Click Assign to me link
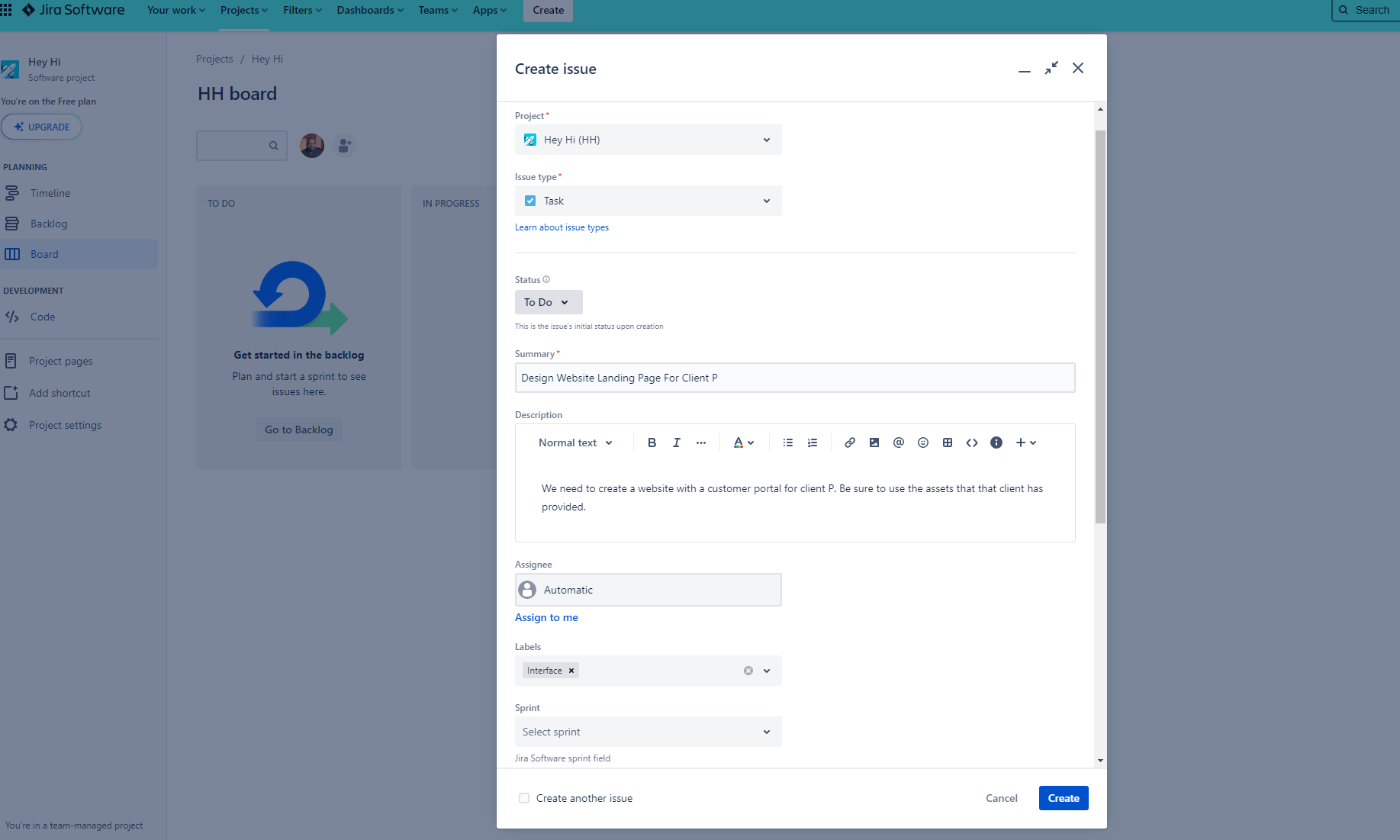Viewport: 1400px width, 840px height. [x=546, y=617]
